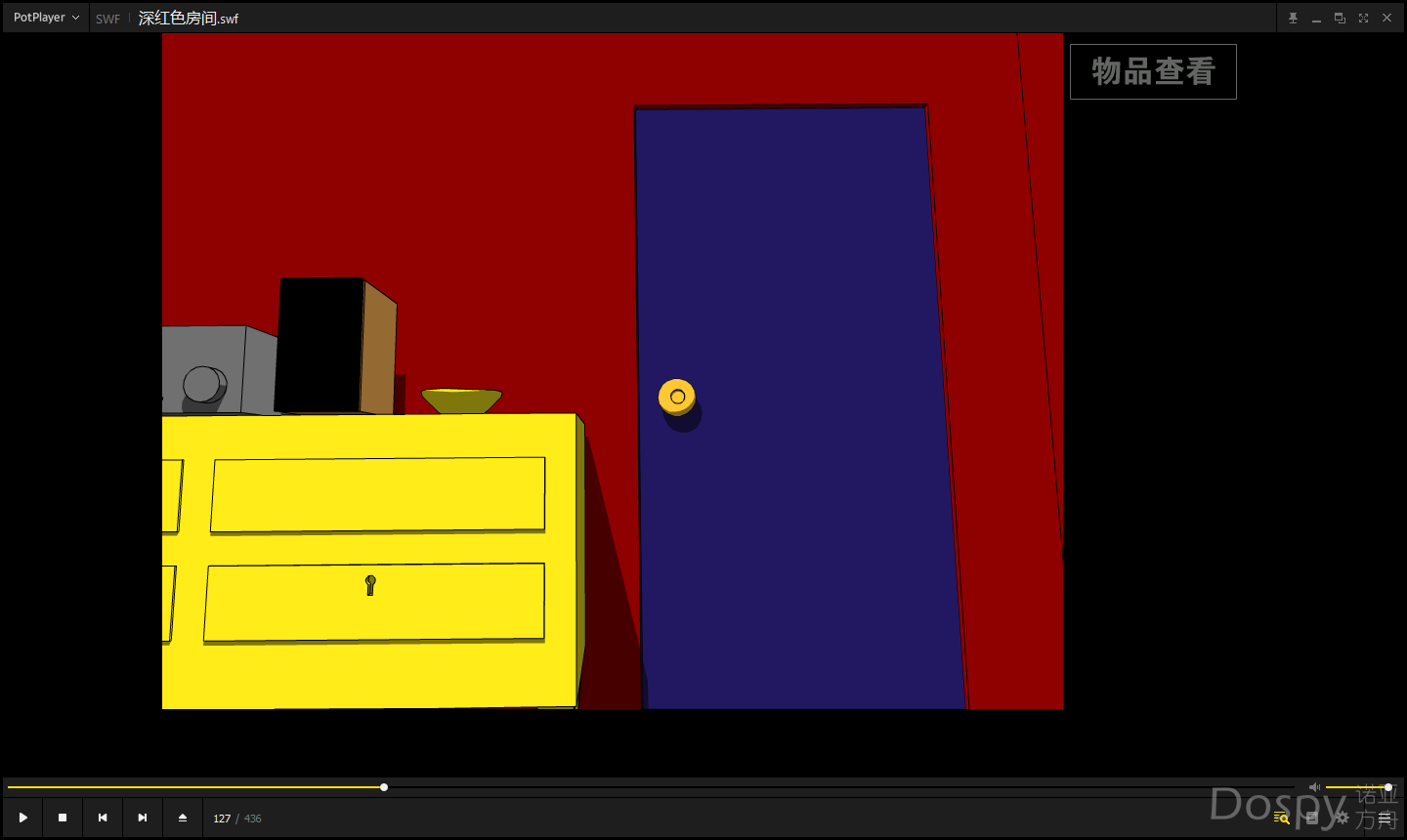1407x840 pixels.
Task: Click the gray safe dial knob
Action: (203, 385)
